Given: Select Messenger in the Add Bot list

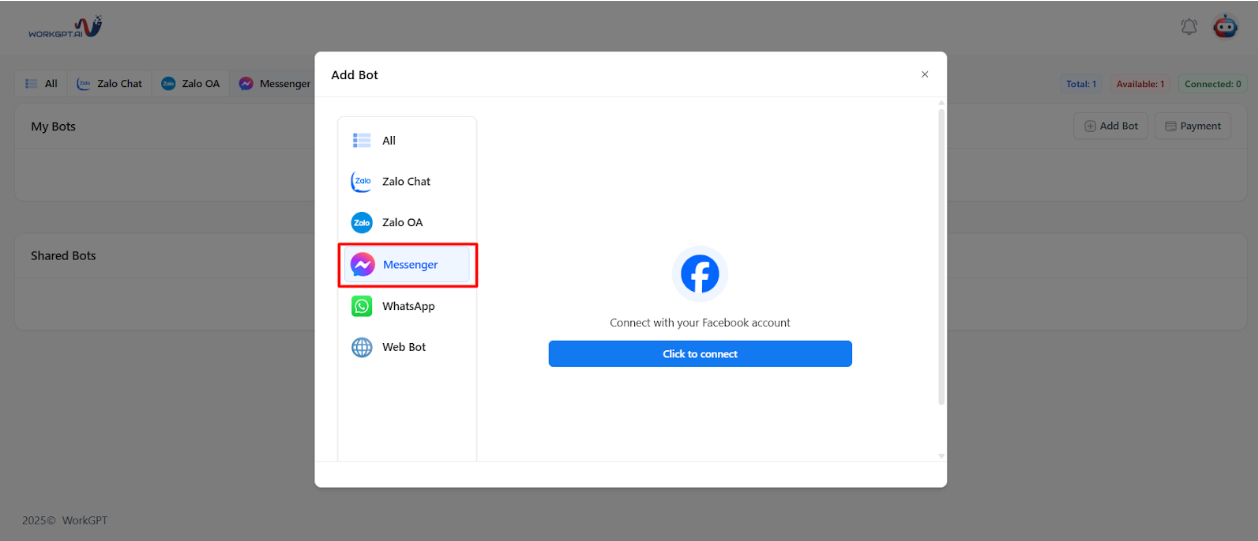Looking at the screenshot, I should pos(407,265).
